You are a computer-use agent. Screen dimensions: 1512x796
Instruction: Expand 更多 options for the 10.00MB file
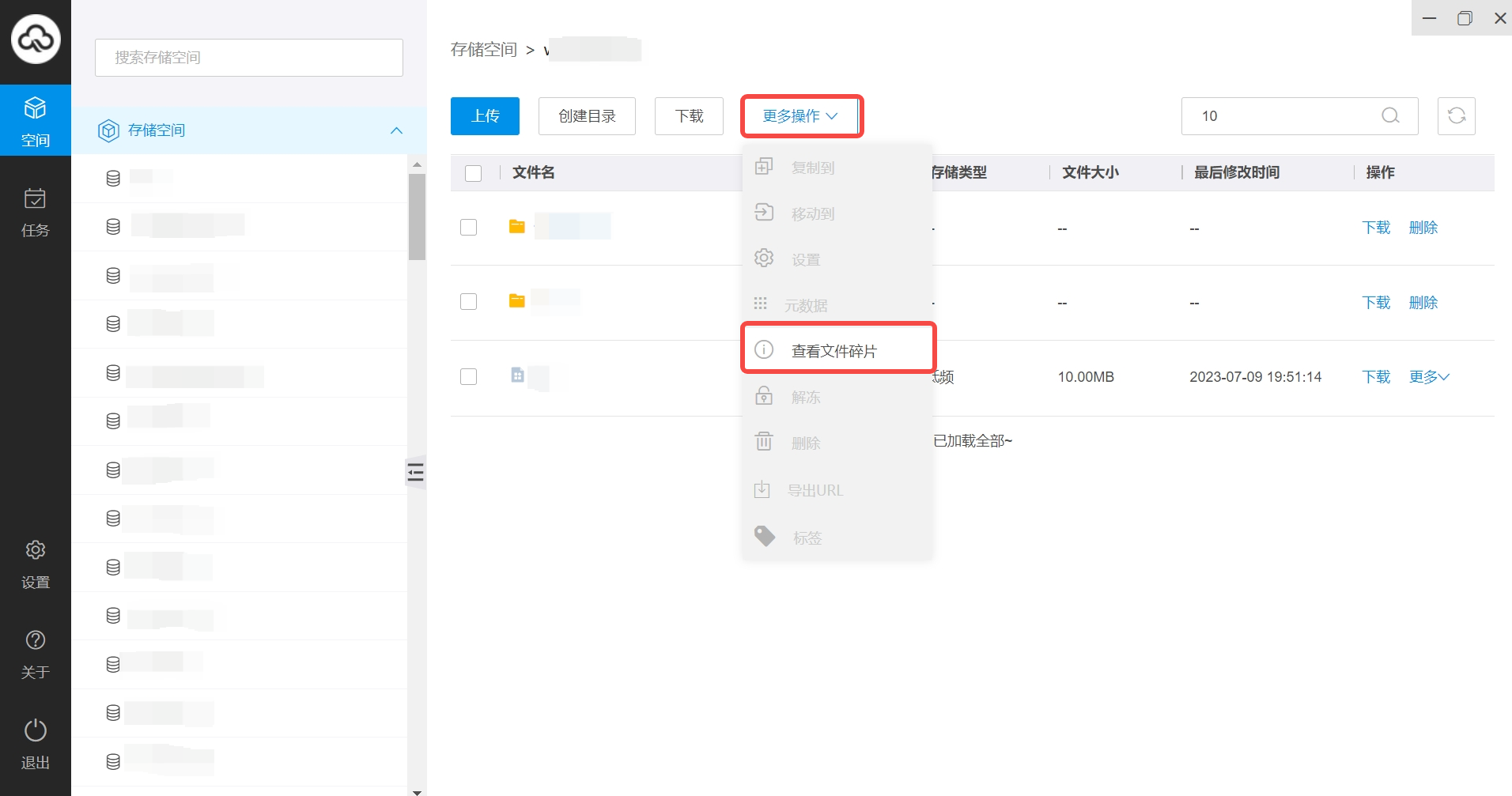pyautogui.click(x=1429, y=377)
